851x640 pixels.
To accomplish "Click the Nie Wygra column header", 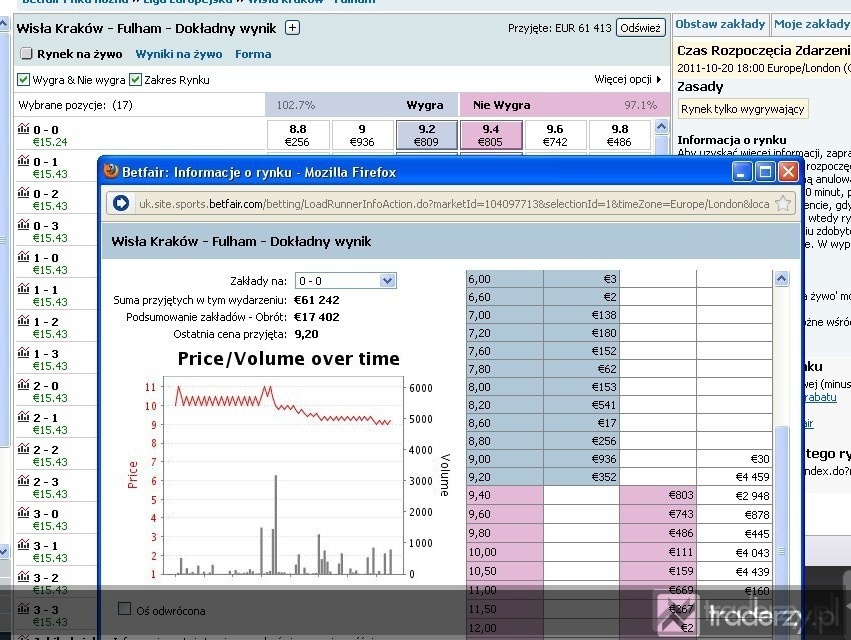I will point(501,105).
